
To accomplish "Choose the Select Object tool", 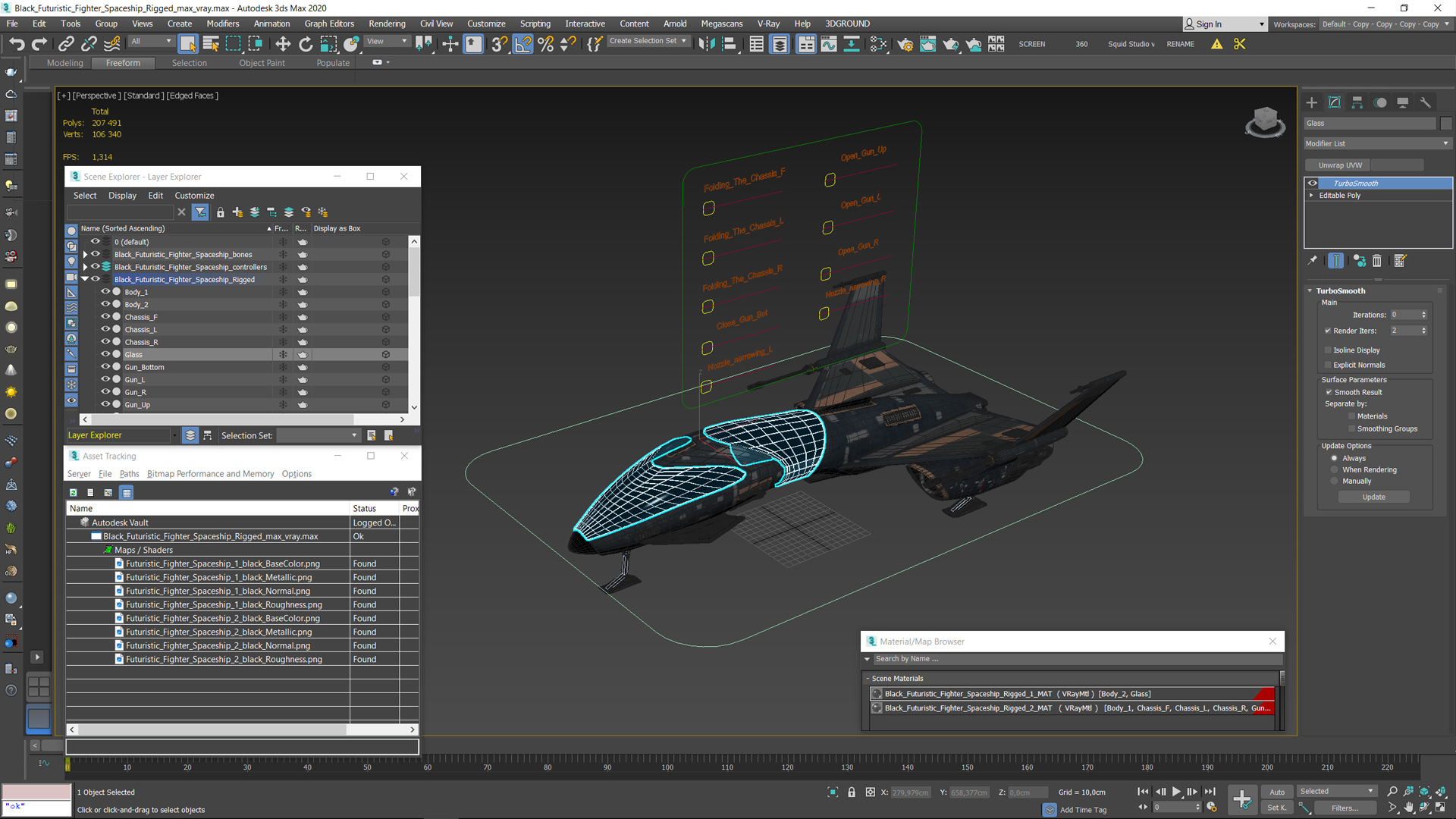I will coord(188,44).
